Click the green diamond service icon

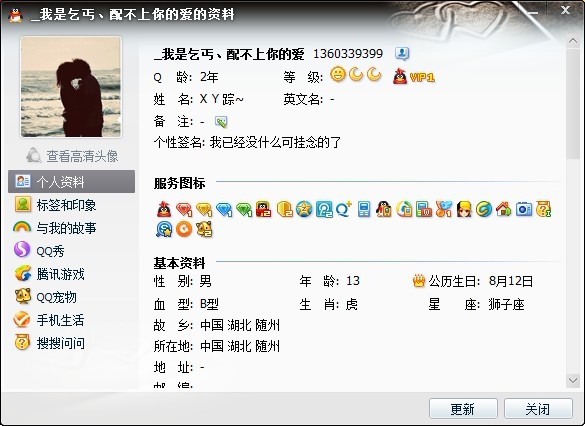[x=244, y=209]
